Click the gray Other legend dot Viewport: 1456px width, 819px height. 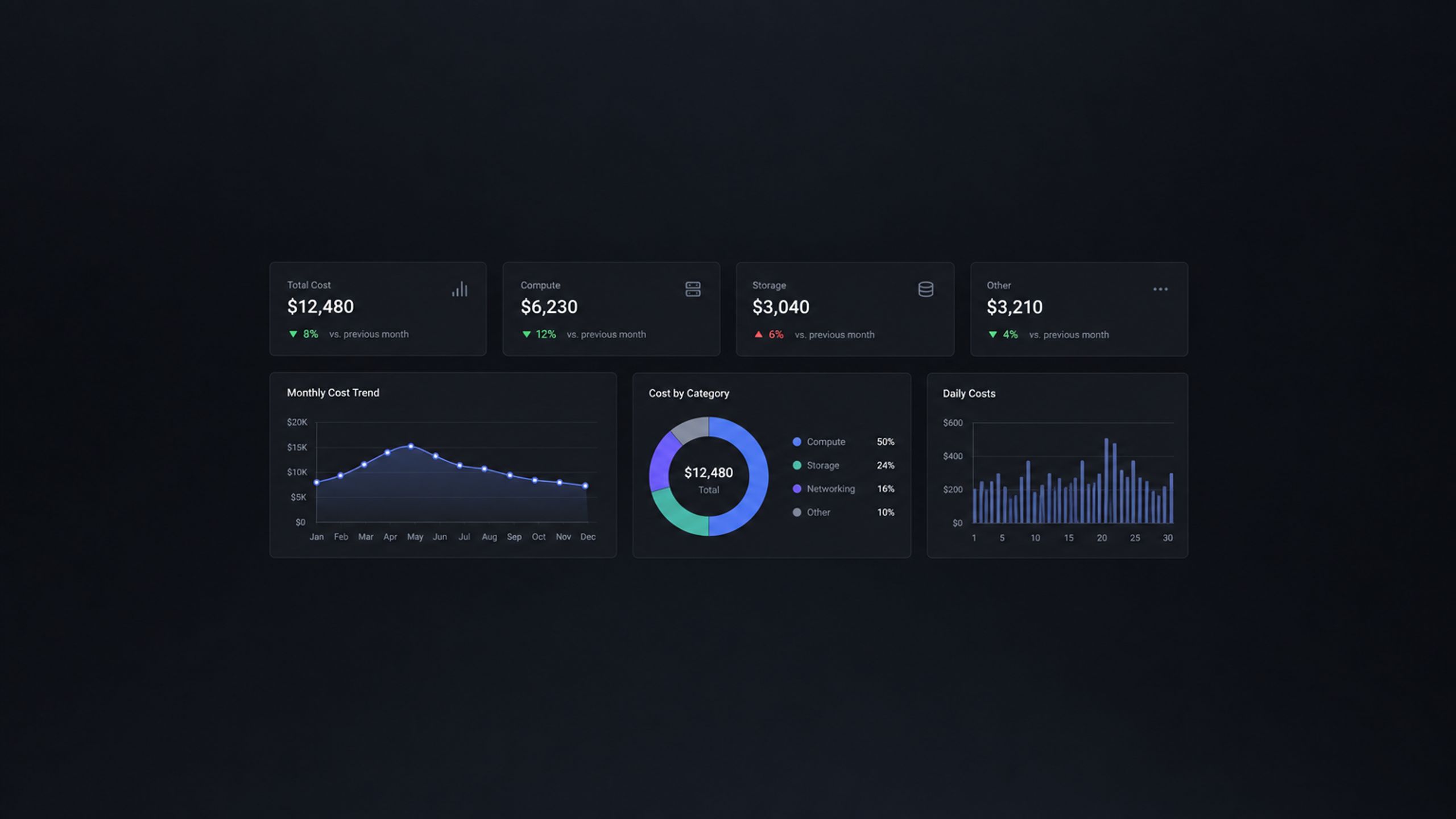797,512
